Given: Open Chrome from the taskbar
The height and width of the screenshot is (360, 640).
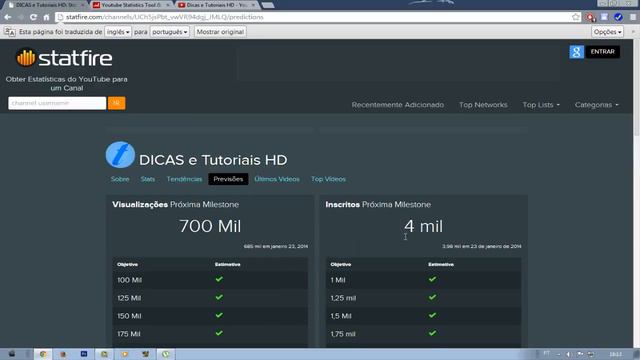Looking at the screenshot, I should (43, 354).
